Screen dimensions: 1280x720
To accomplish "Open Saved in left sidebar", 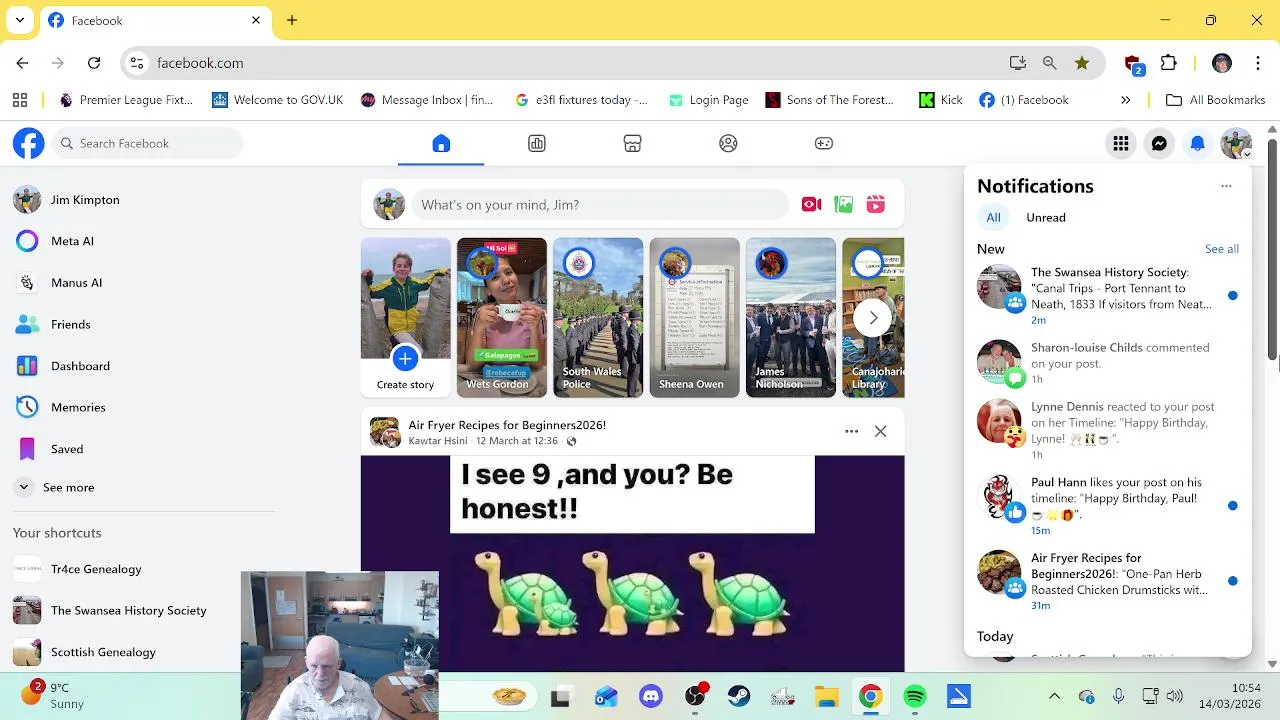I will click(67, 449).
